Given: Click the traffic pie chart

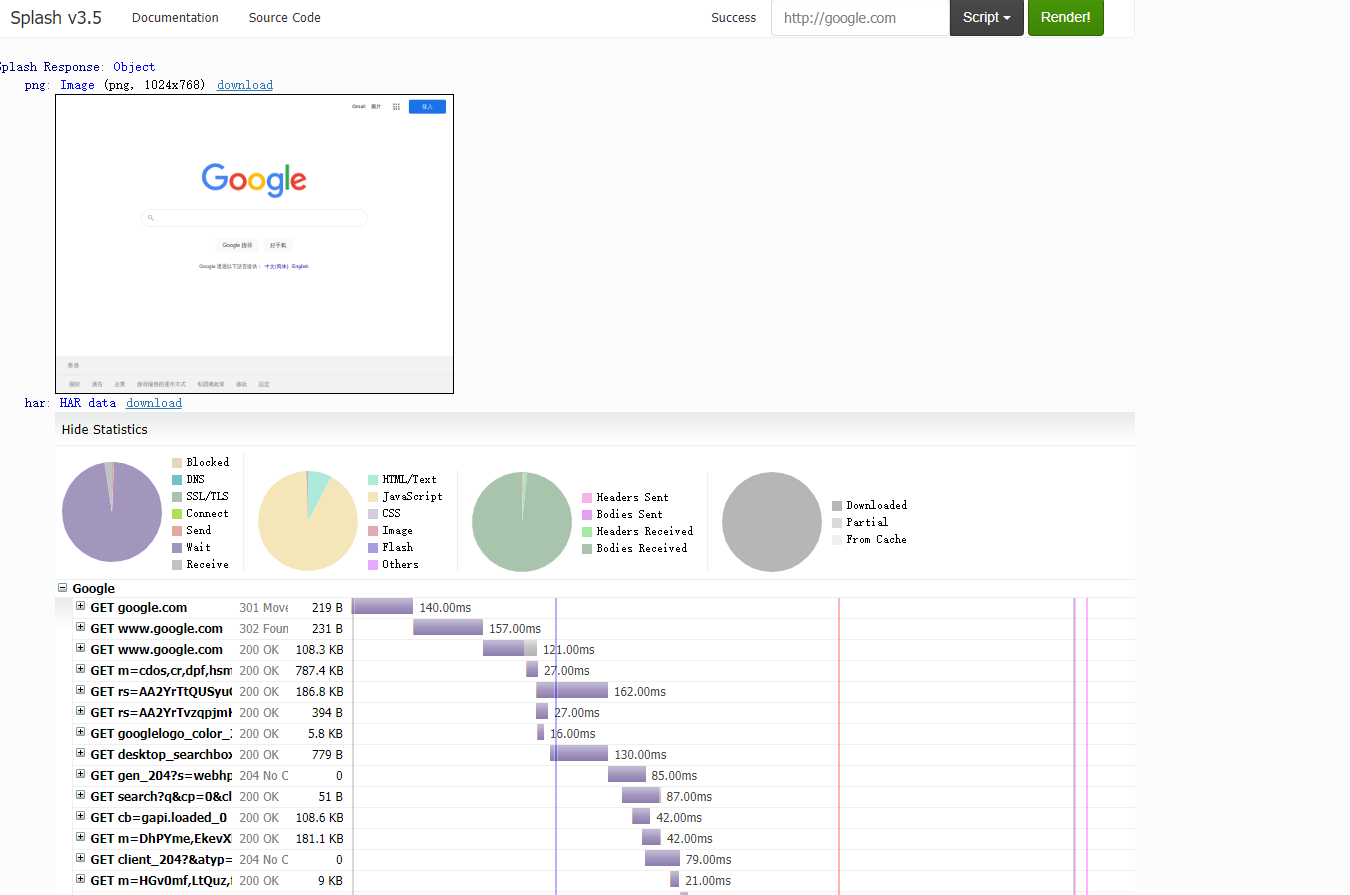Looking at the screenshot, I should point(522,522).
